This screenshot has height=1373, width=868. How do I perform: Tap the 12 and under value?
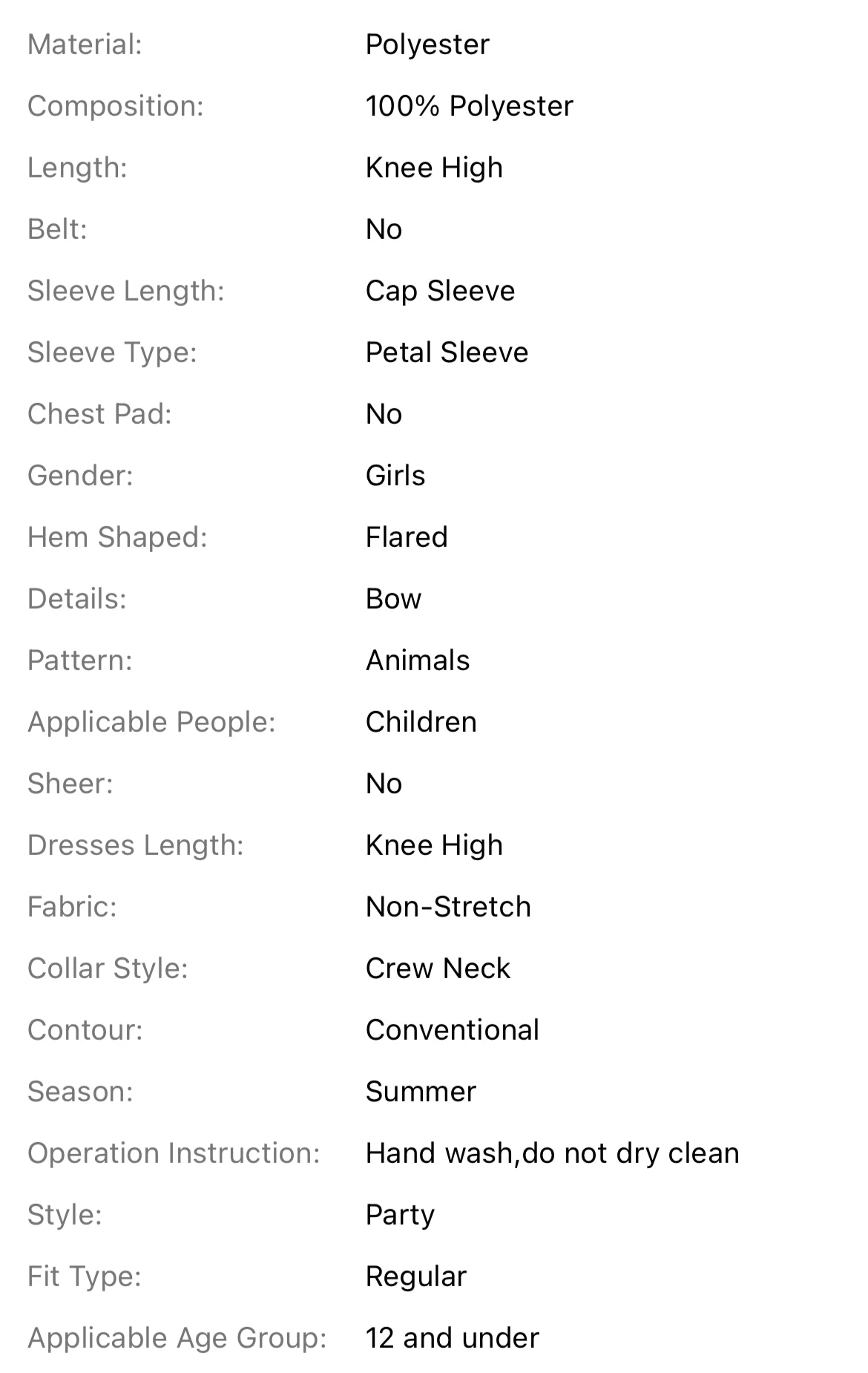[x=452, y=1338]
